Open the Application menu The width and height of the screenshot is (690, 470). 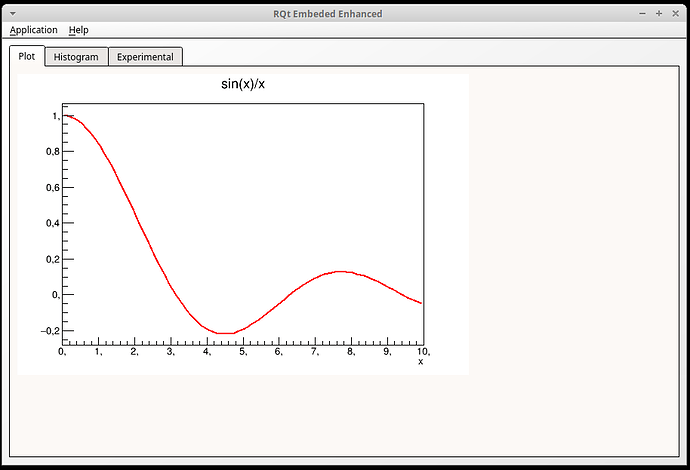pos(34,30)
